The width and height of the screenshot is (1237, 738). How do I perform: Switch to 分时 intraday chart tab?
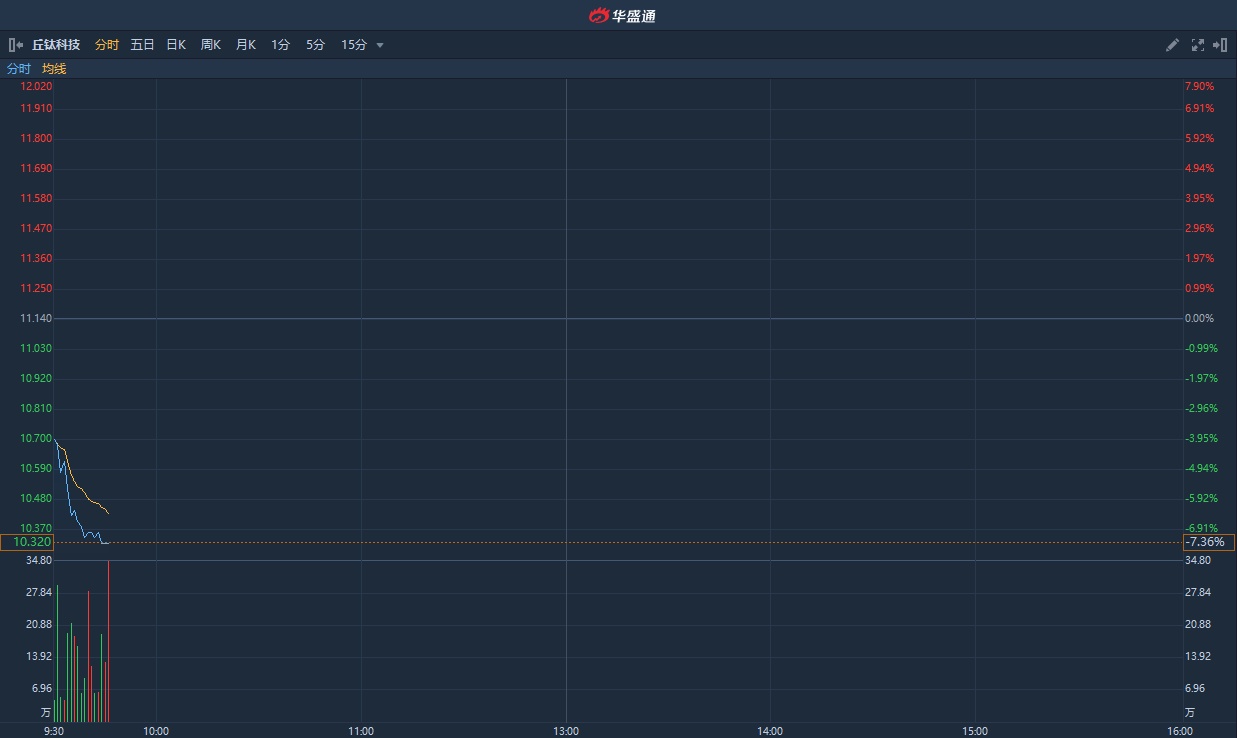107,45
